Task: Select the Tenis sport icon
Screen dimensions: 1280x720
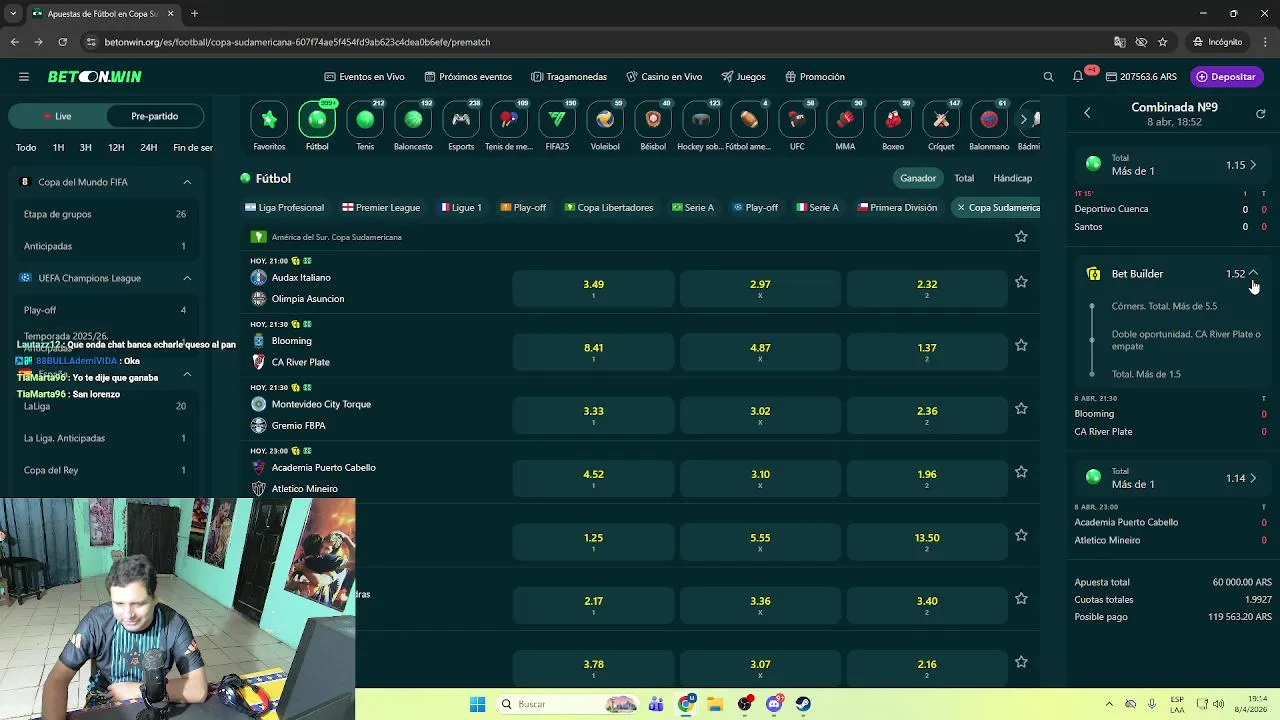Action: 365,120
